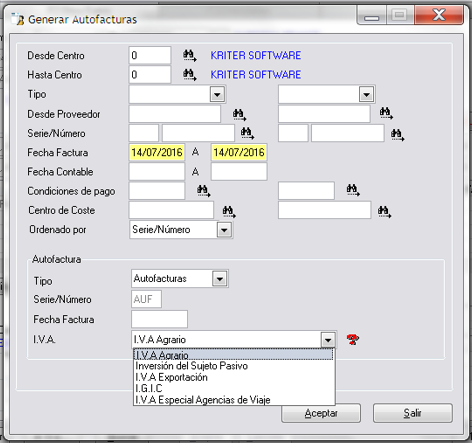Select I.V.A Especial Agencias de Viaje

pyautogui.click(x=203, y=400)
